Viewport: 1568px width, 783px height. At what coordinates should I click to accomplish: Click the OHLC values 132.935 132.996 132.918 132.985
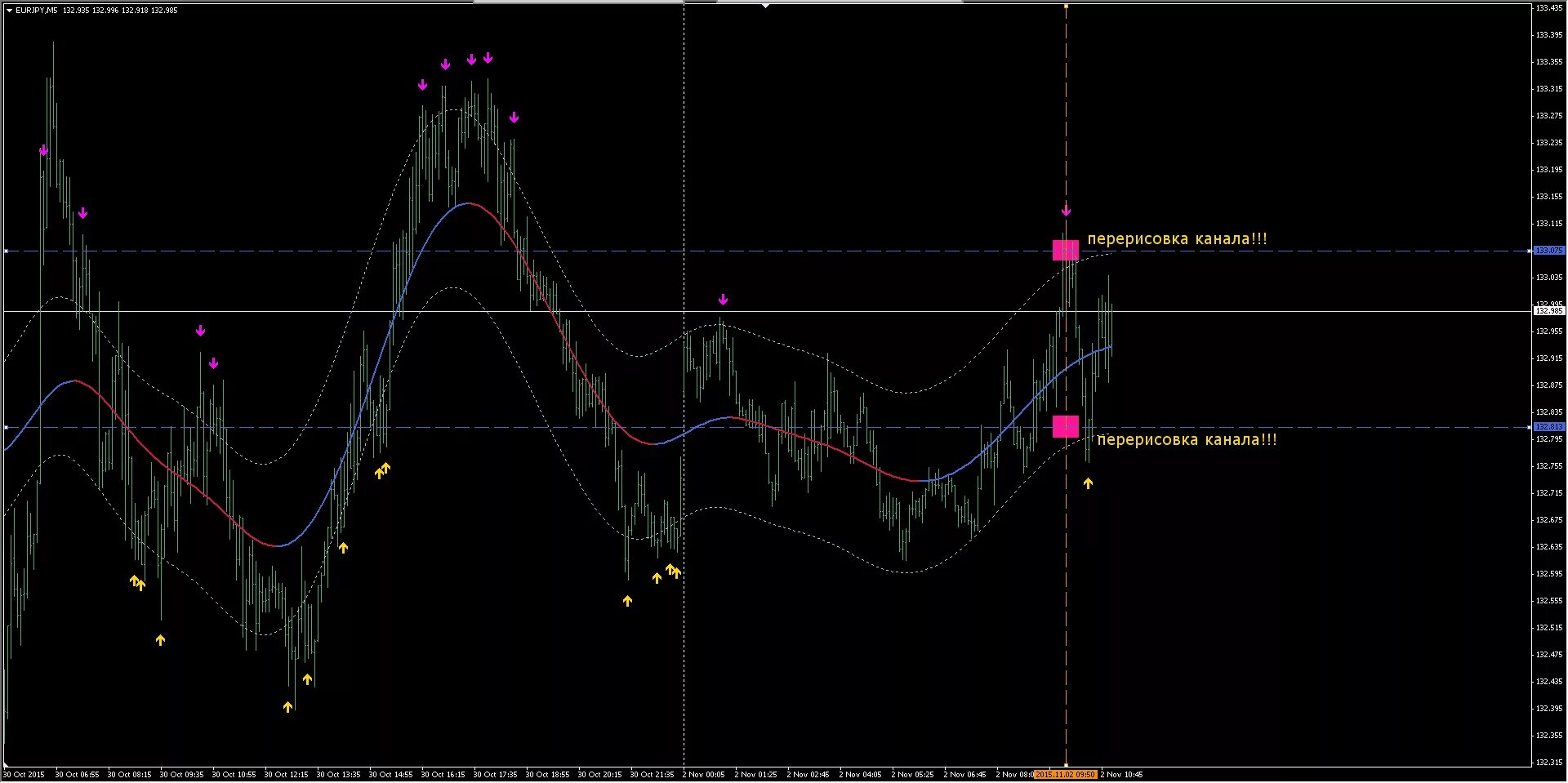(x=120, y=11)
